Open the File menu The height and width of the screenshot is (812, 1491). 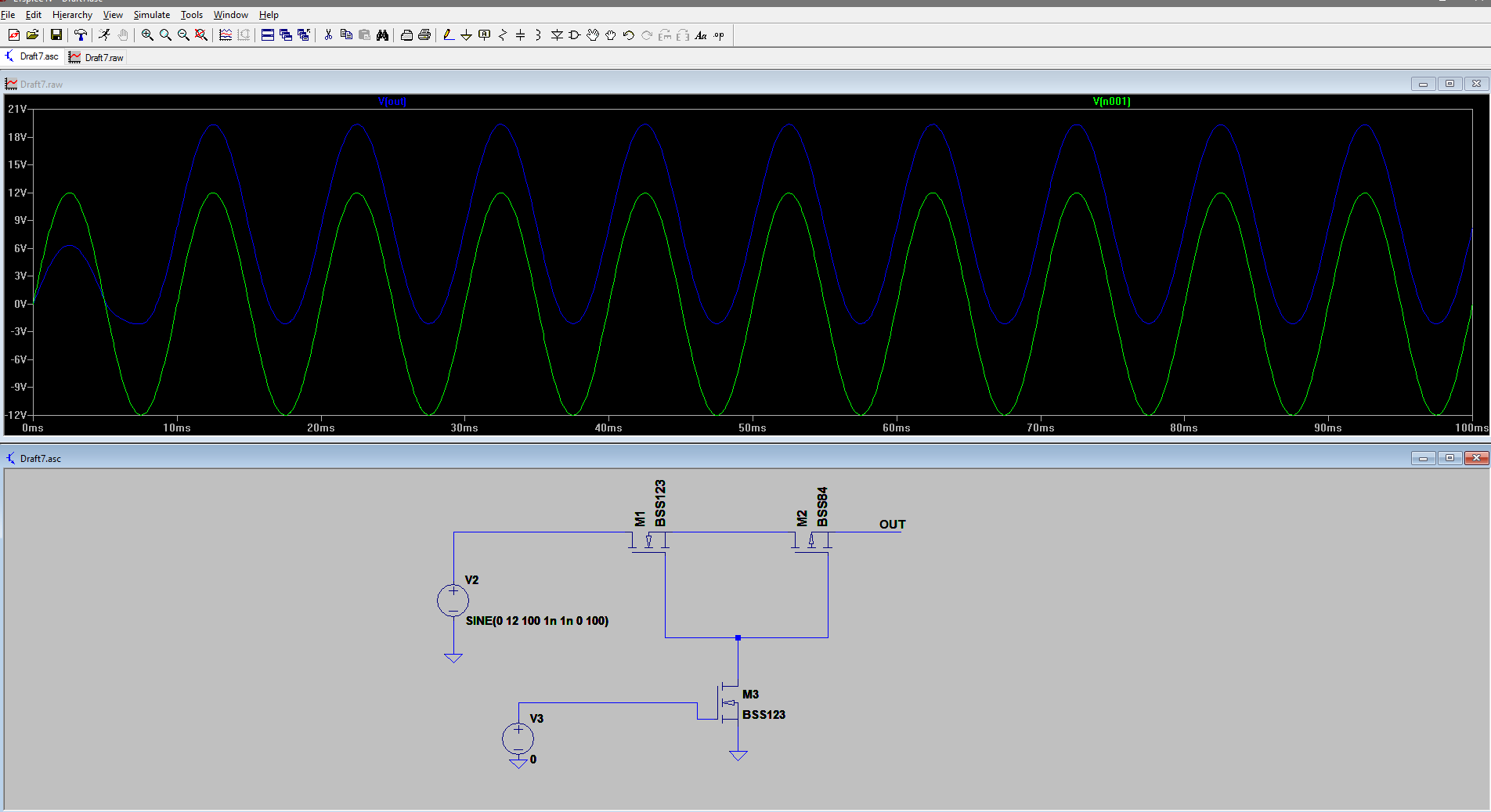(8, 15)
